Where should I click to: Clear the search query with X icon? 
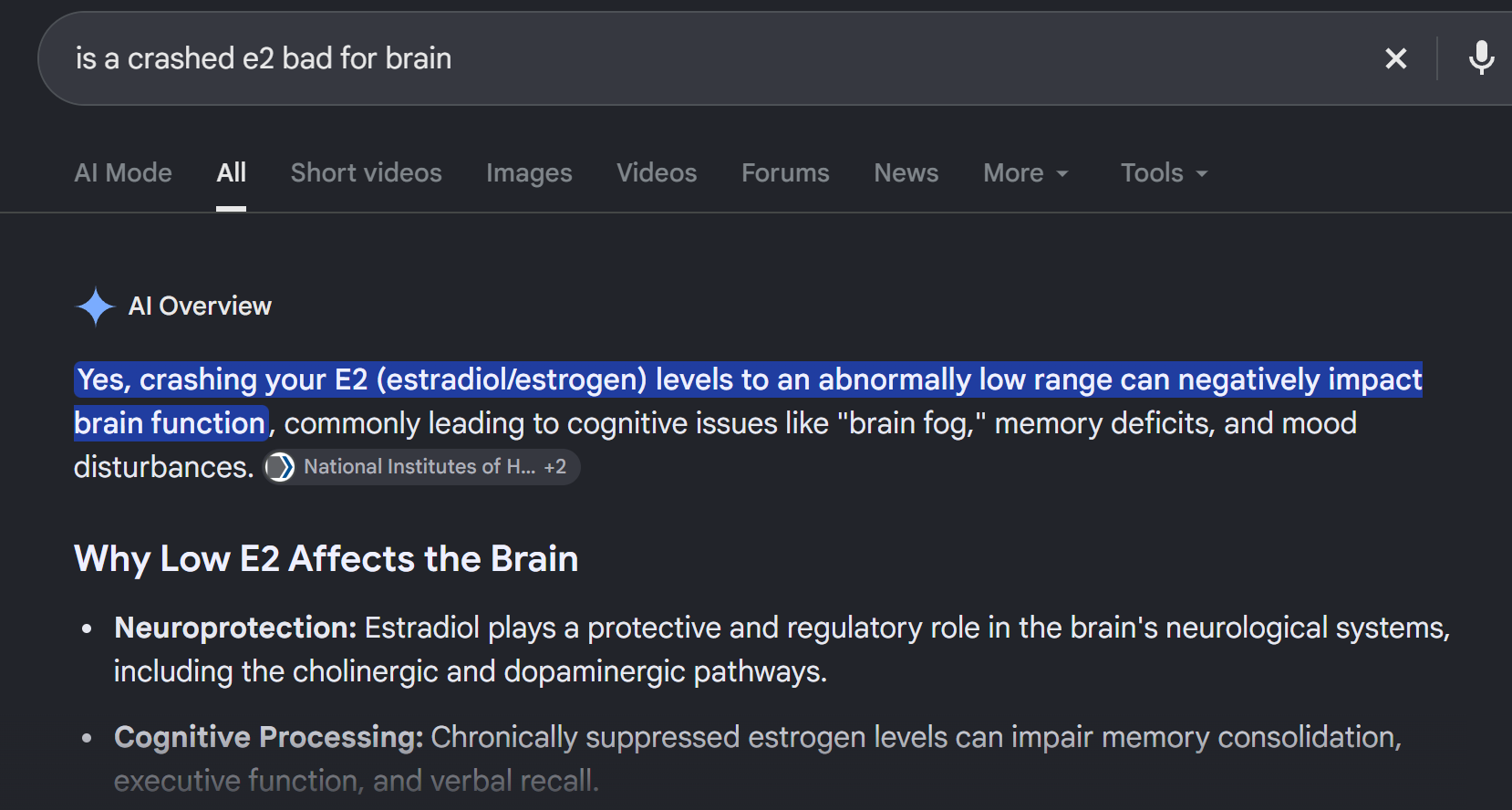click(1395, 58)
